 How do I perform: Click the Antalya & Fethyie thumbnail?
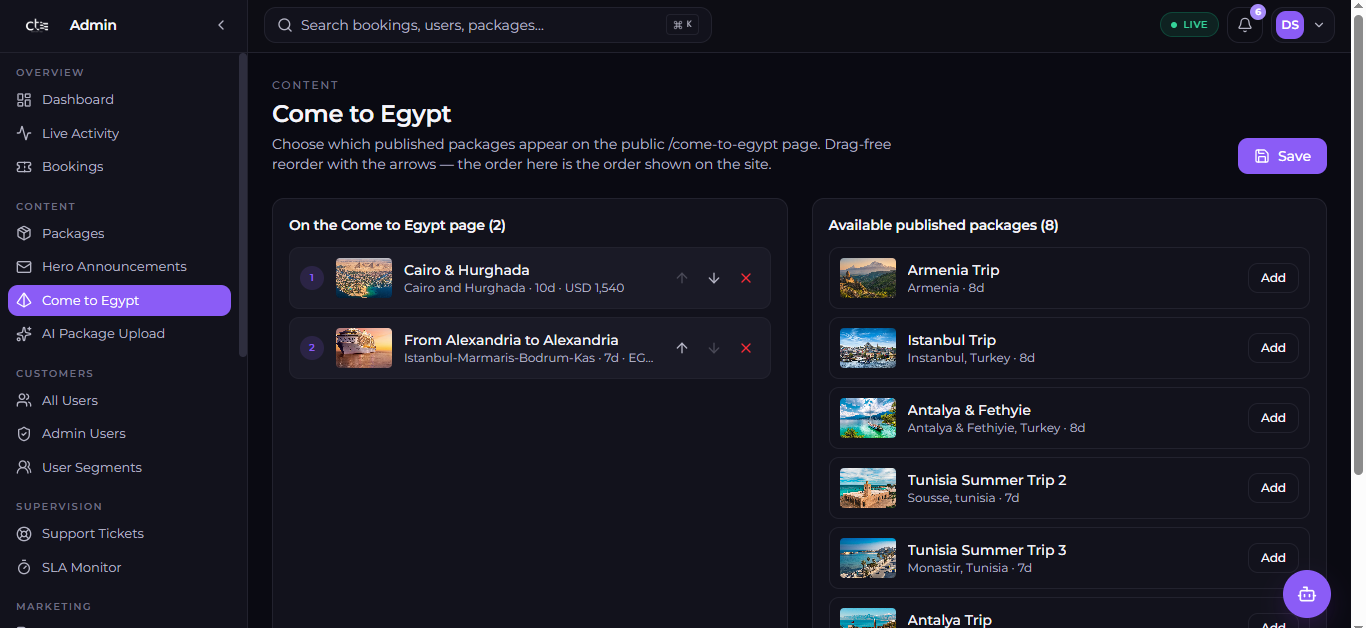[868, 418]
